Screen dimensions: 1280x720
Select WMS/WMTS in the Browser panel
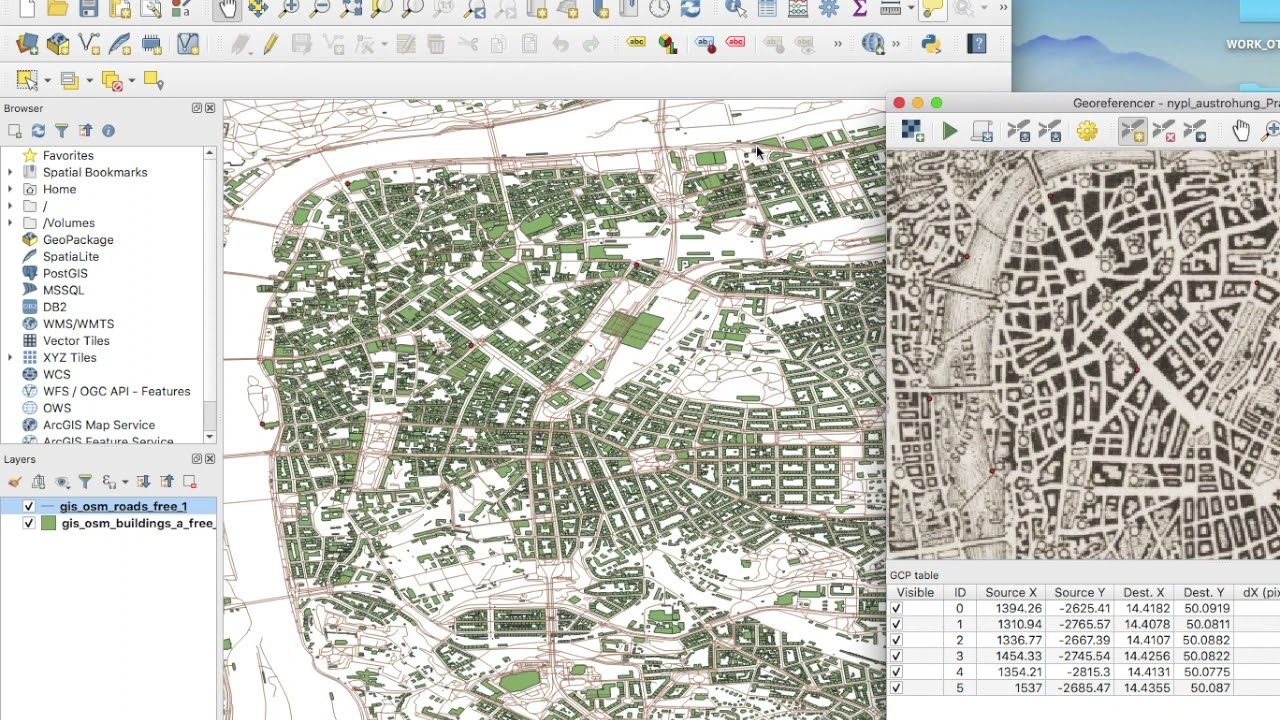click(78, 324)
